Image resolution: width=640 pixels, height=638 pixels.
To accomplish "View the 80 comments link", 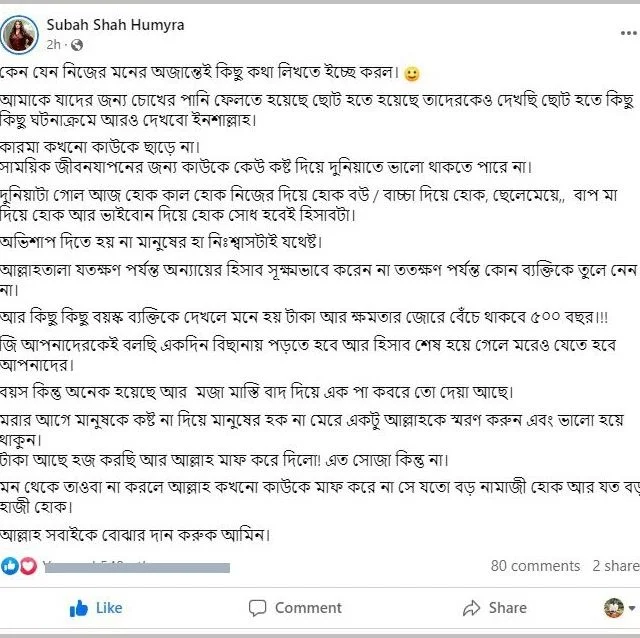I will pos(535,566).
